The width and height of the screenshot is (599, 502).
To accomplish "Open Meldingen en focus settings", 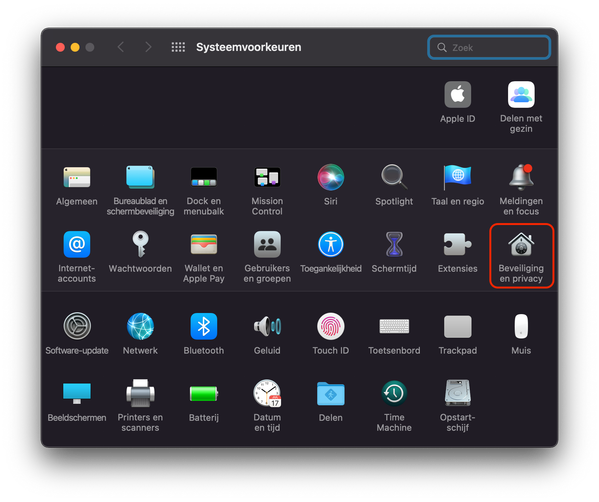I will coord(521,177).
